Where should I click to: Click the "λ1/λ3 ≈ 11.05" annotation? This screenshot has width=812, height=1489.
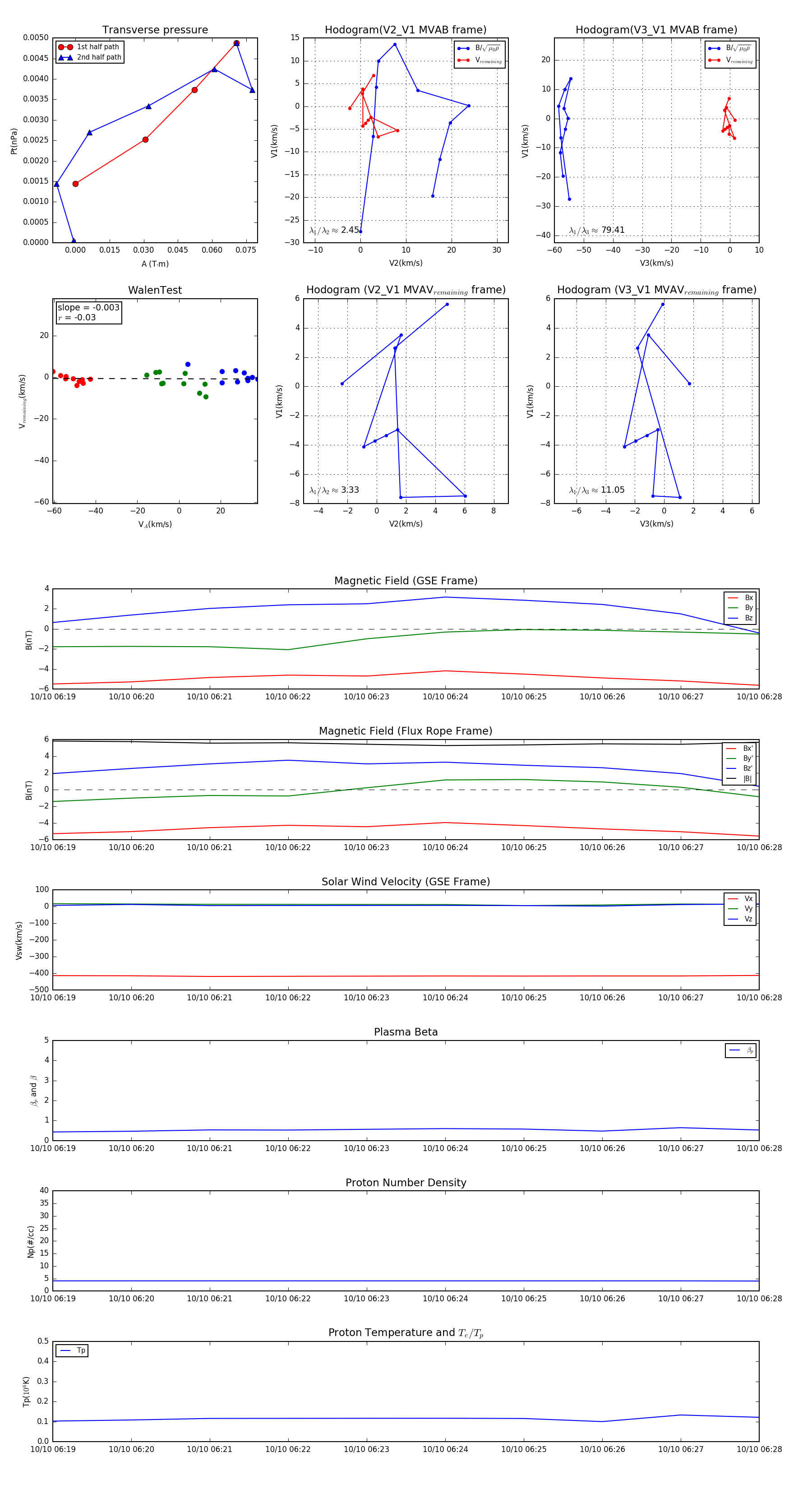click(596, 490)
